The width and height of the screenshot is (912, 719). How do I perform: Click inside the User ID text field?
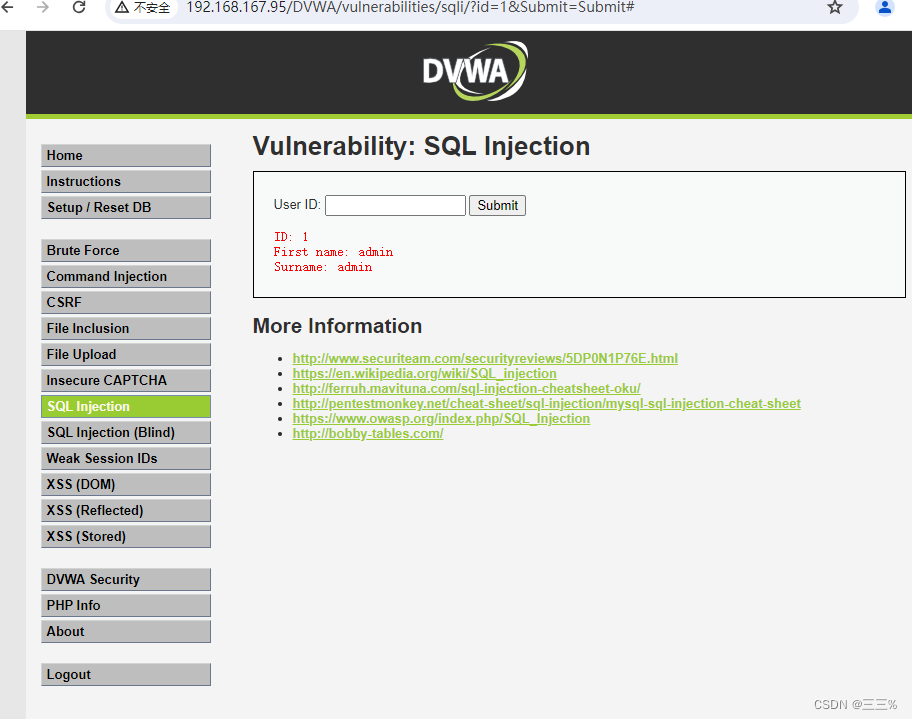pyautogui.click(x=395, y=205)
